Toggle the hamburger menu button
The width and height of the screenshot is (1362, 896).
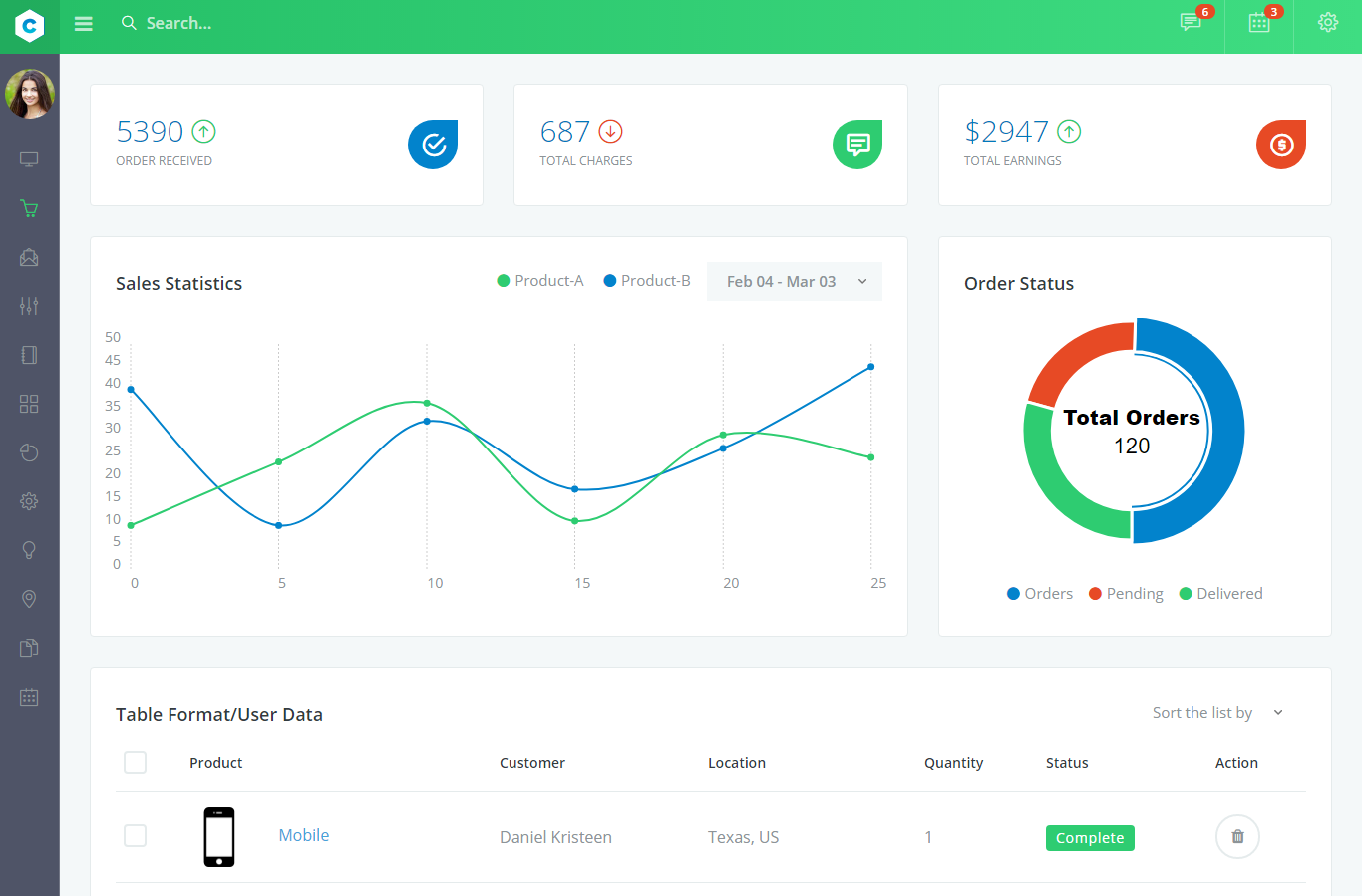pyautogui.click(x=84, y=24)
